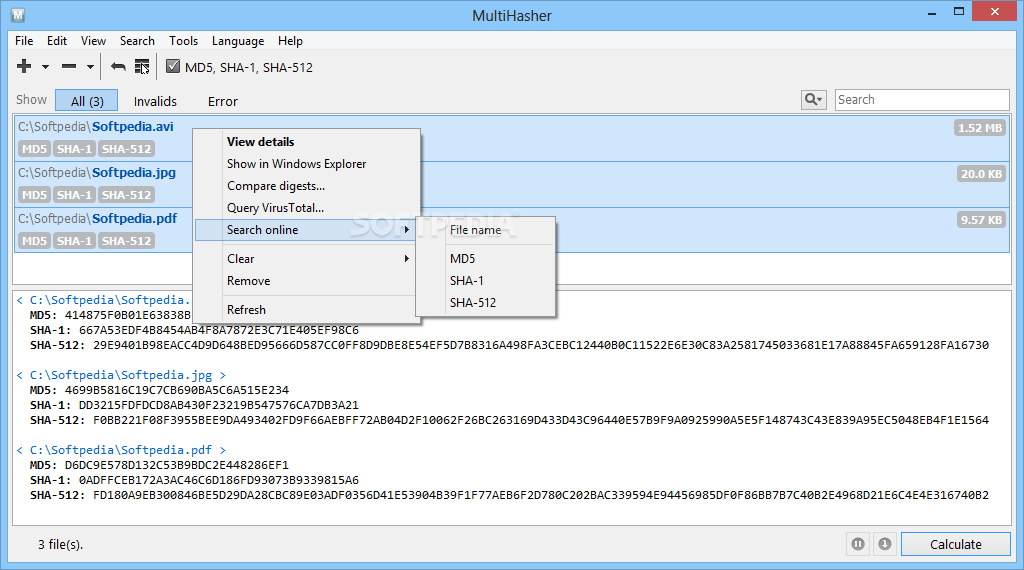Click the 20.0 KB size label
This screenshot has width=1024, height=570.
(x=981, y=174)
